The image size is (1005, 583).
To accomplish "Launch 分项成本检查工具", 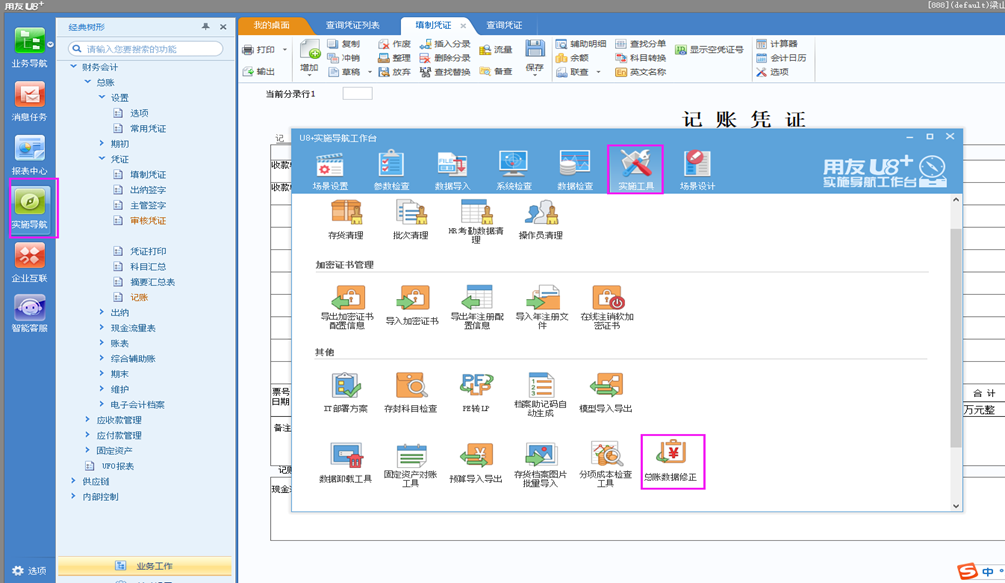I will click(606, 464).
